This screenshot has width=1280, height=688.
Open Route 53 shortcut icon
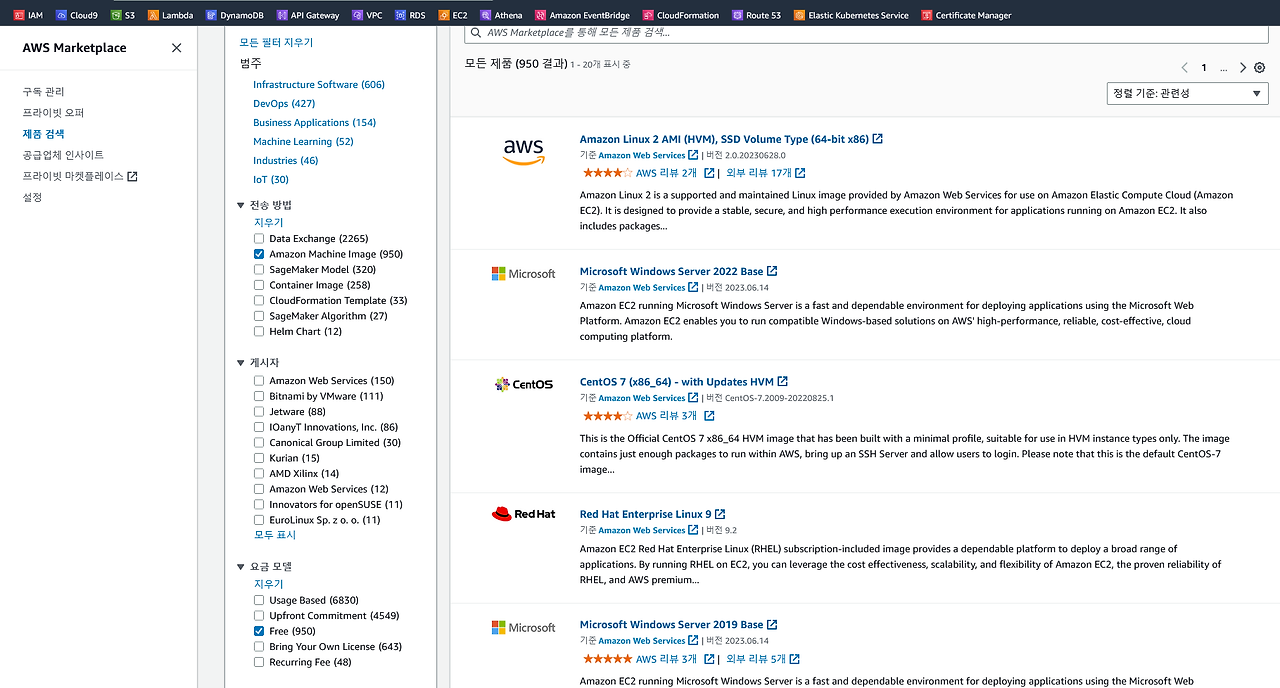pyautogui.click(x=738, y=15)
